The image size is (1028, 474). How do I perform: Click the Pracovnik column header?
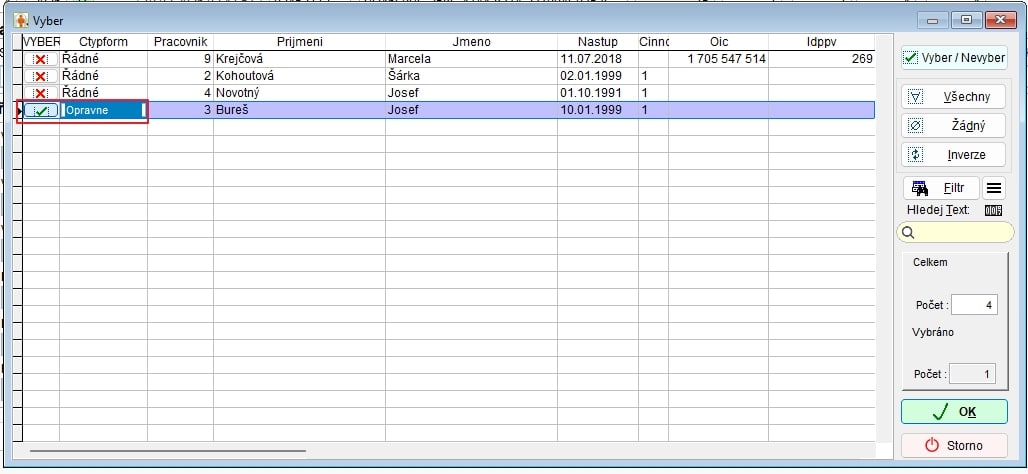coord(180,42)
